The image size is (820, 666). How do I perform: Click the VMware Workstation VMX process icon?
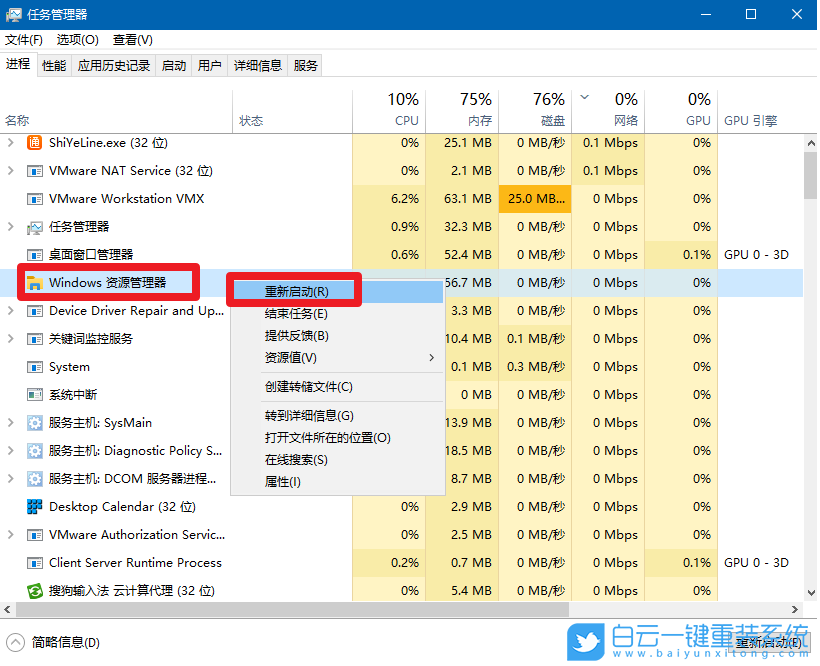click(x=33, y=199)
